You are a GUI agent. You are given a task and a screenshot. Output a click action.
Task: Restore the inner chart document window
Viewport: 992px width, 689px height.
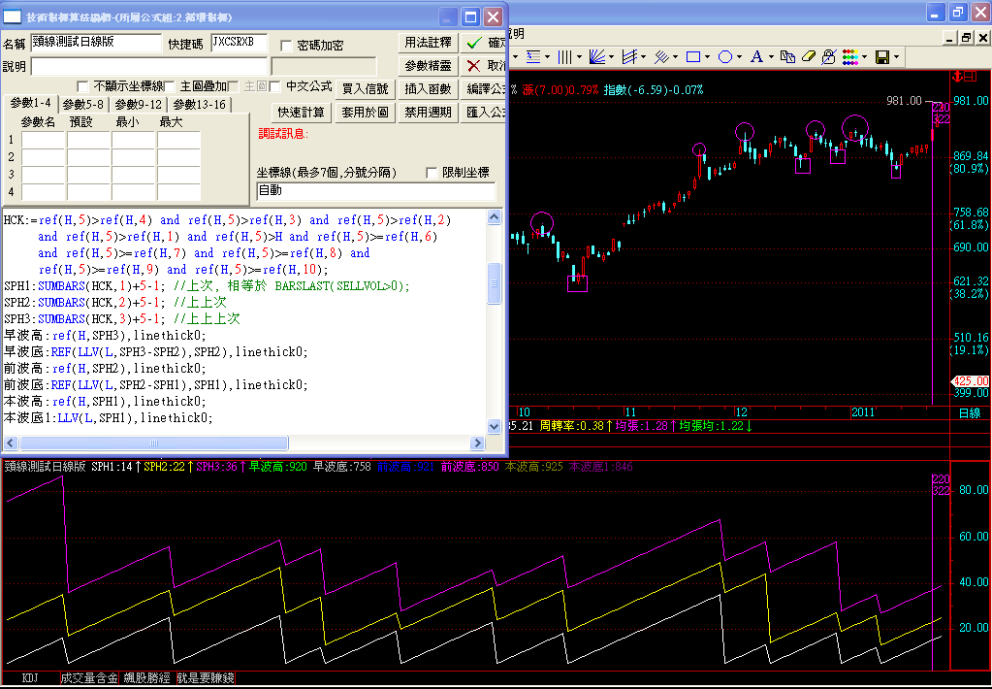tap(965, 38)
